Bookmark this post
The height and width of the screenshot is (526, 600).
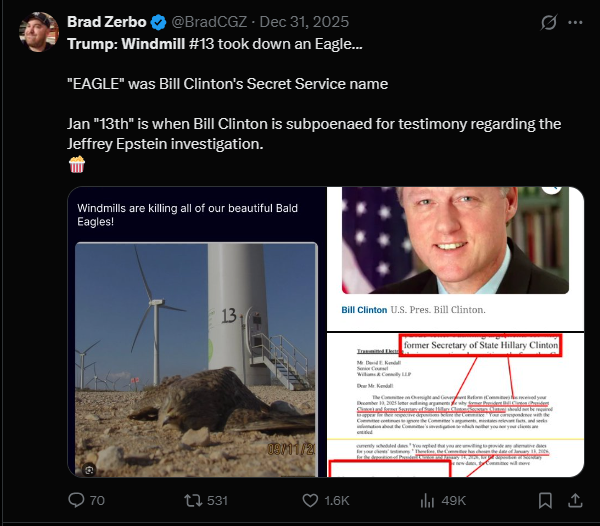tap(547, 500)
